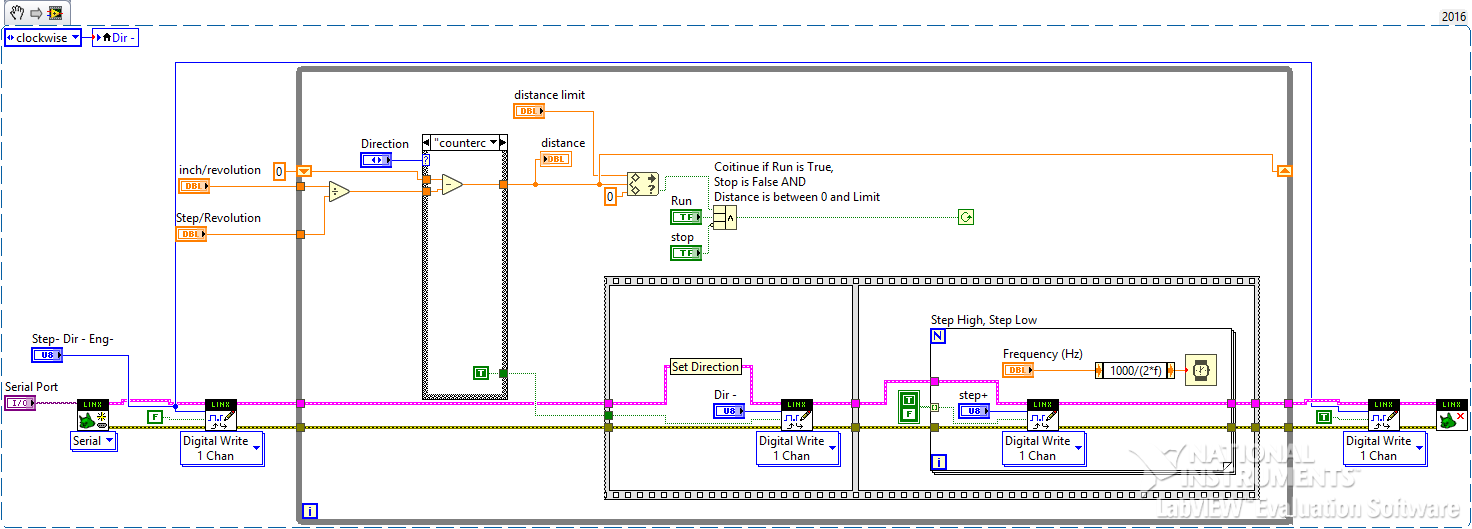Select the Direction enum terminal
Screen dimensions: 1472x529
pyautogui.click(x=376, y=160)
